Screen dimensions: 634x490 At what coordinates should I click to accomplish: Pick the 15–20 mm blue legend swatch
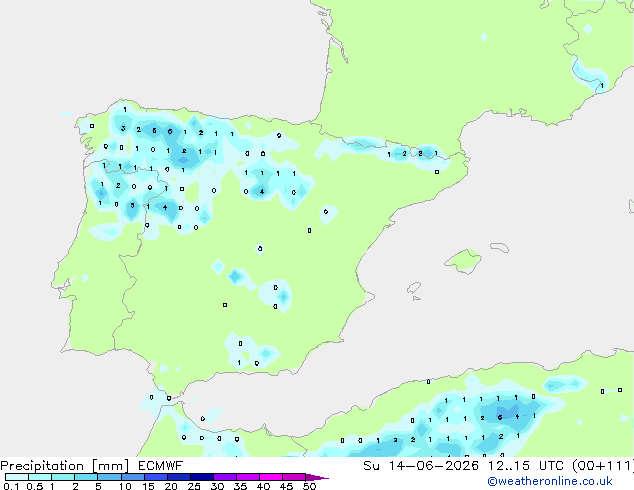tap(155, 477)
